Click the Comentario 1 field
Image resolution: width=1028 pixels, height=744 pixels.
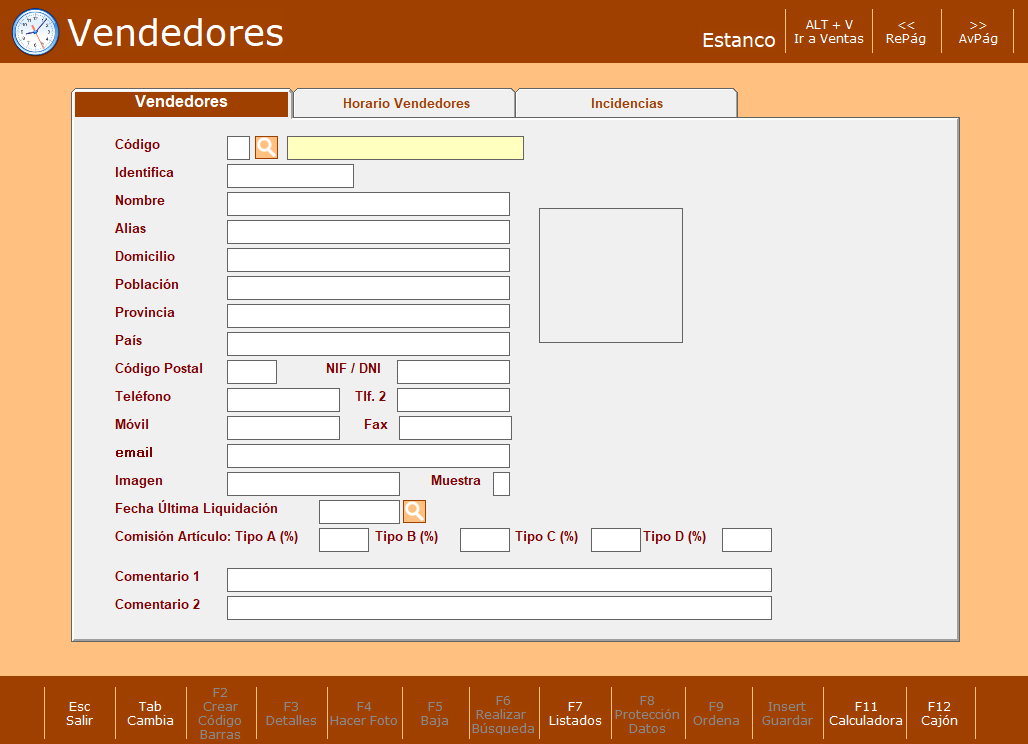click(500, 579)
